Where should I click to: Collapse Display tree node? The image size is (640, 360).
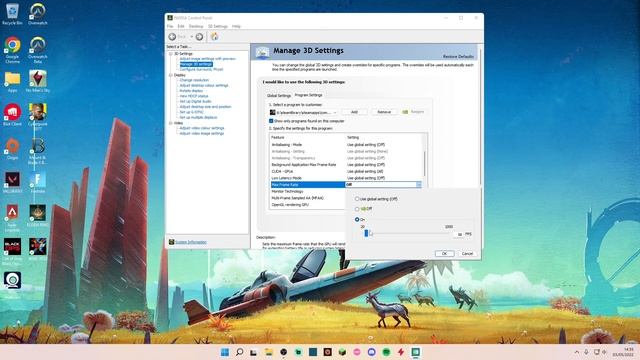[x=171, y=75]
